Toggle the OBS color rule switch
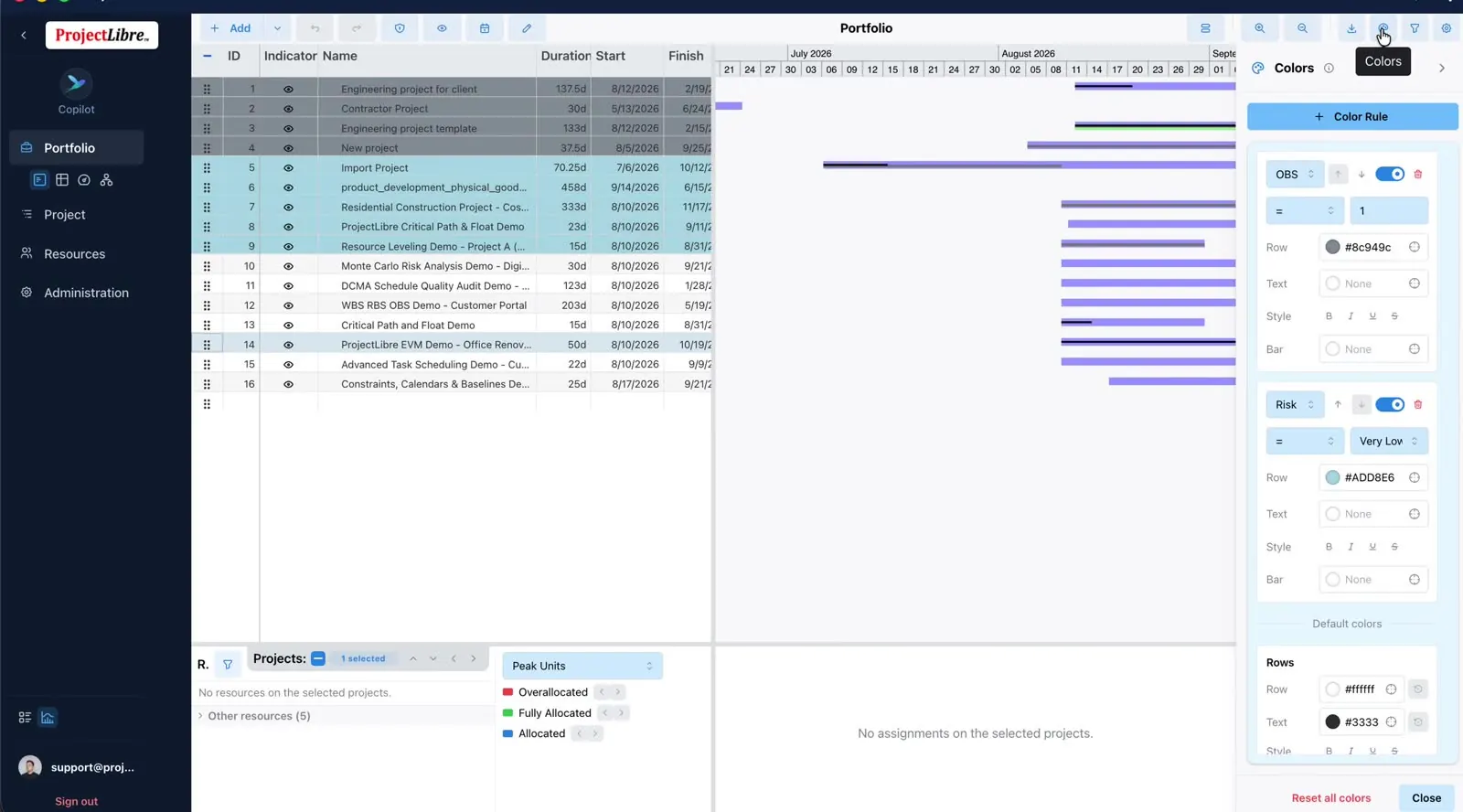The width and height of the screenshot is (1463, 812). [1390, 175]
